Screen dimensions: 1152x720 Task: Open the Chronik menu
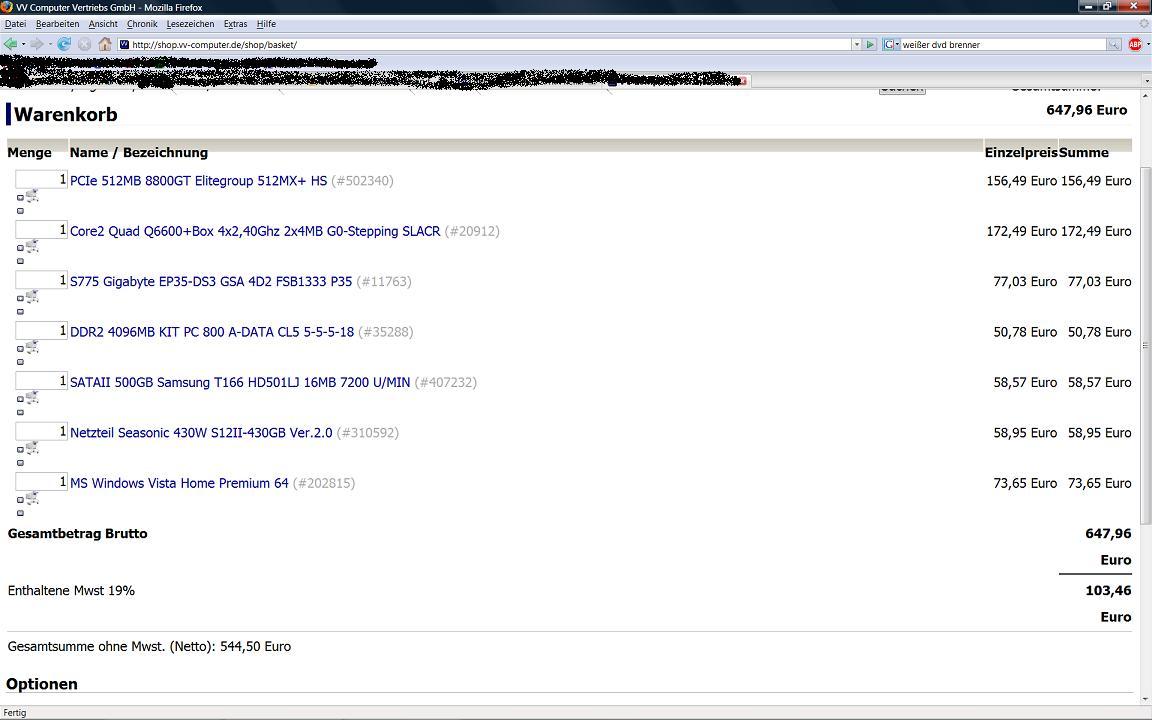pos(142,24)
